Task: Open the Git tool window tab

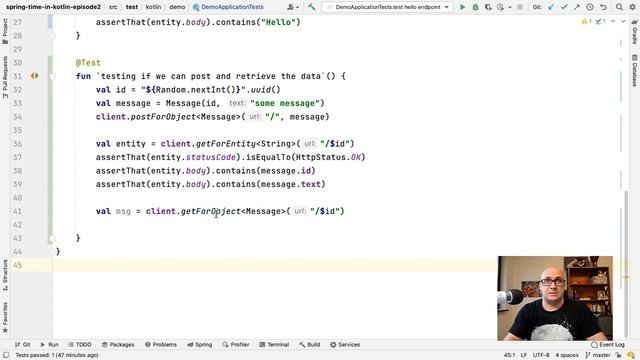Action: click(22, 344)
